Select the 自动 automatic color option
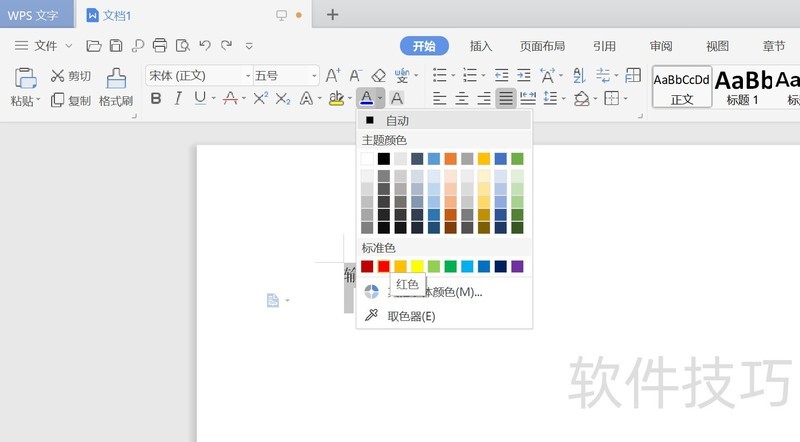 pos(444,120)
